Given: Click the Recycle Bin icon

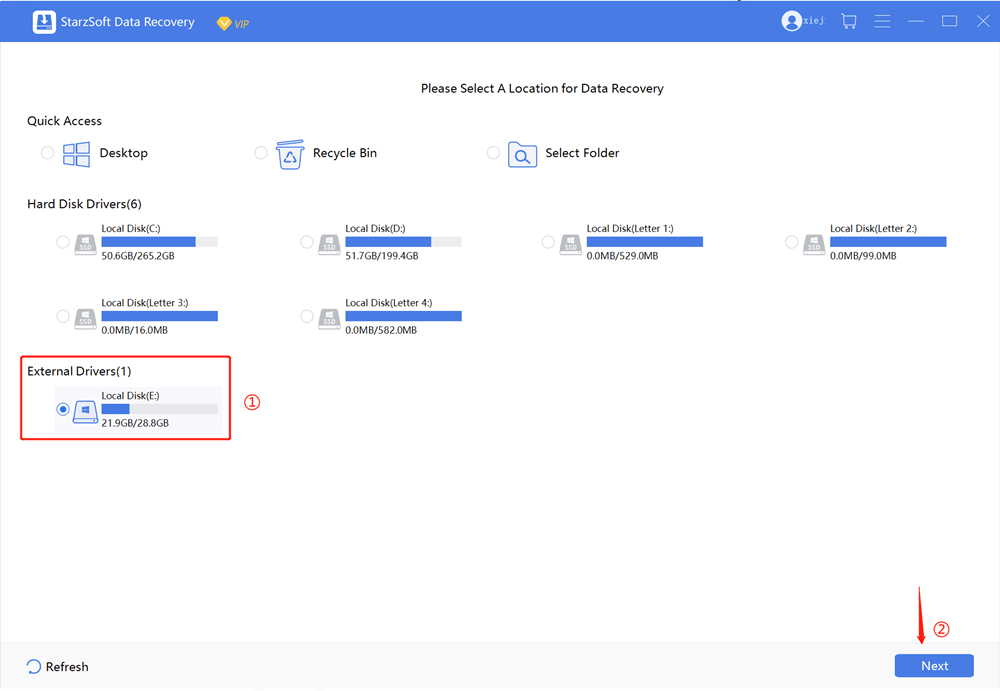Looking at the screenshot, I should point(290,154).
